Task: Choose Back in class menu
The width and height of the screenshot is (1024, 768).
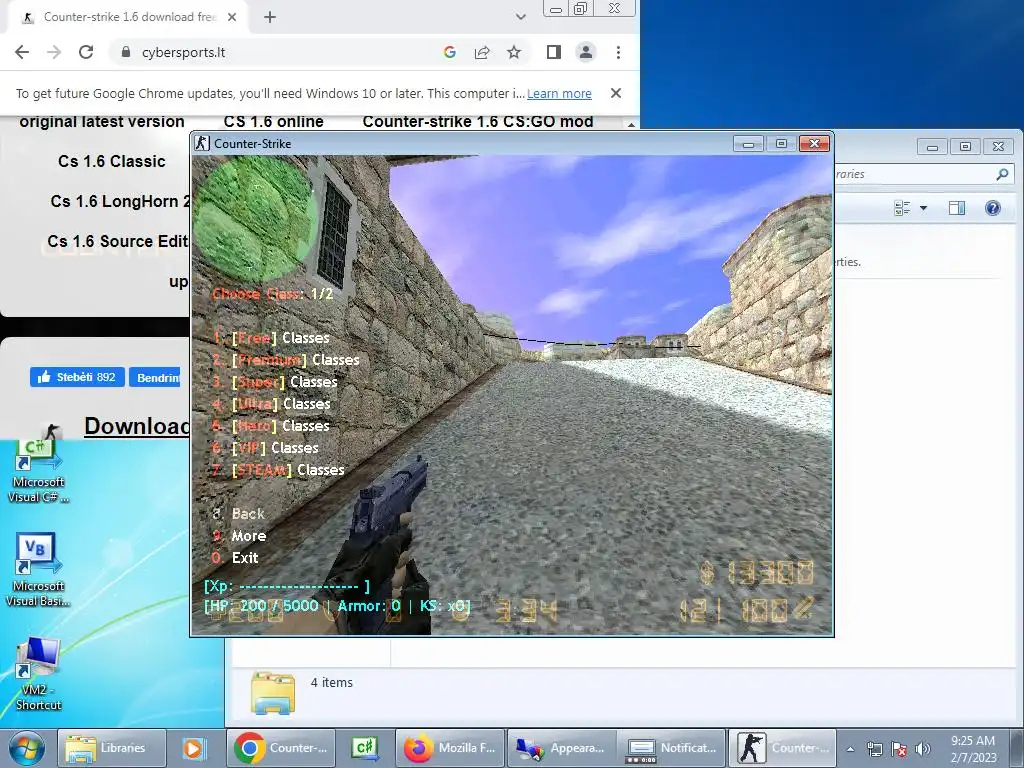Action: tap(239, 514)
